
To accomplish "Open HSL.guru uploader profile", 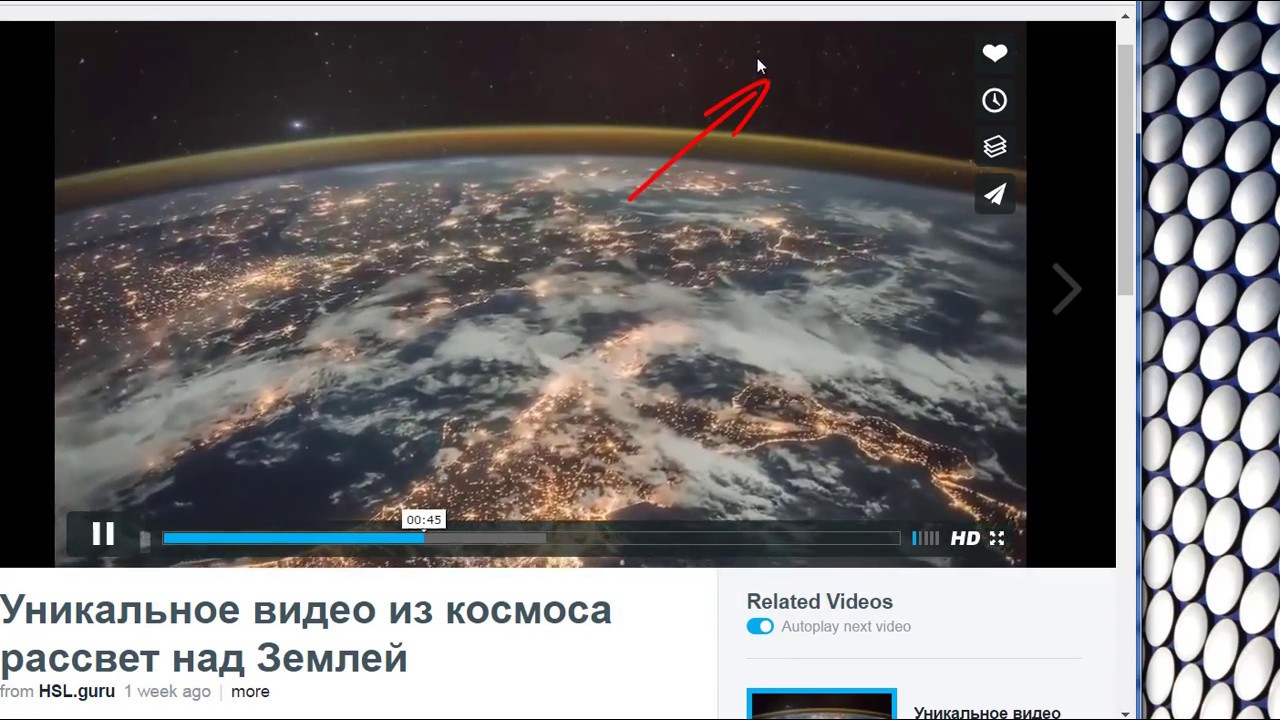I will point(77,691).
